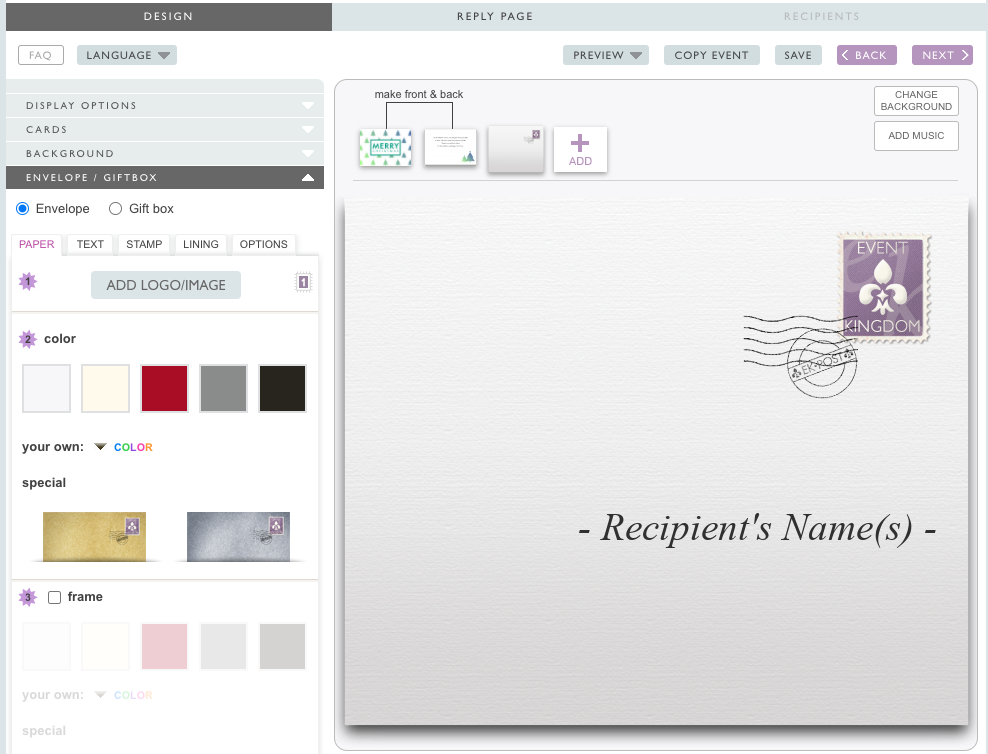Choose the gold special envelope paper
Screen dimensions: 988x754
94,536
